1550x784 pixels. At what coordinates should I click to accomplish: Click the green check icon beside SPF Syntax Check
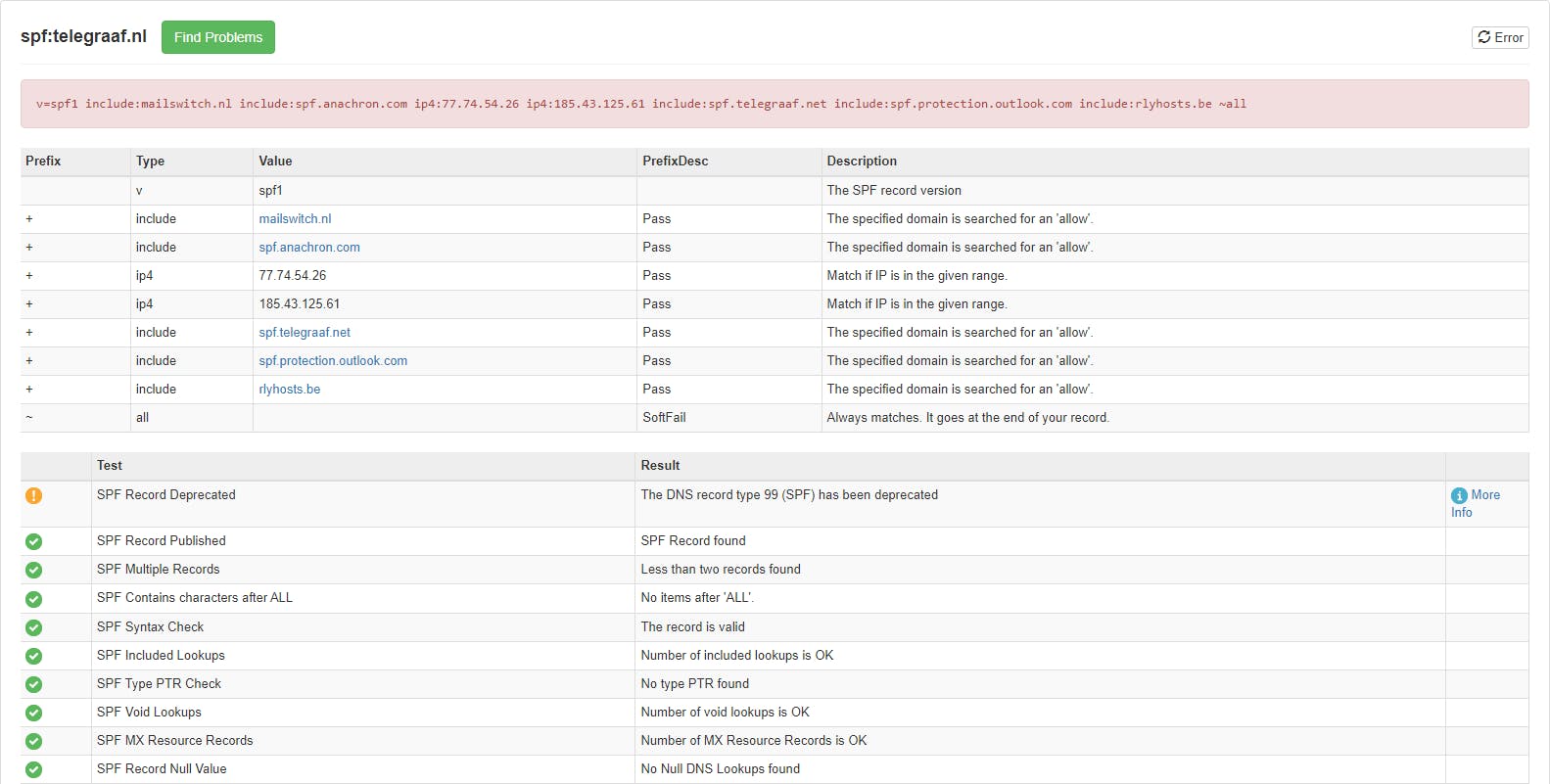tap(33, 627)
